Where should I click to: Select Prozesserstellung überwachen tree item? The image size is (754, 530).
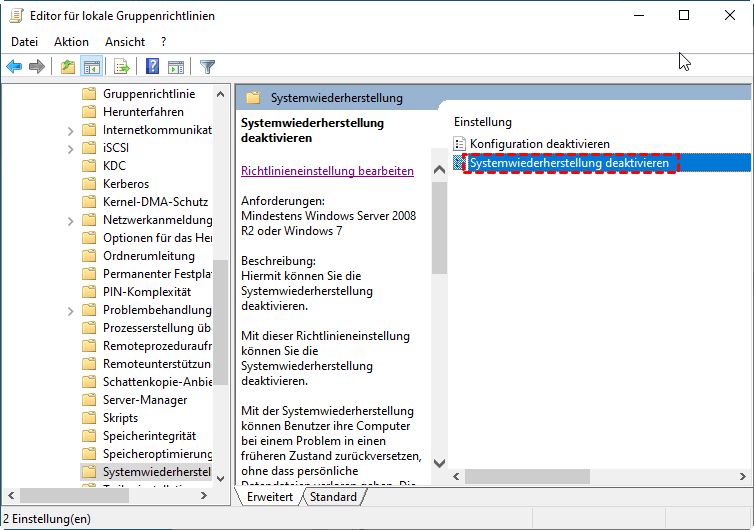(157, 328)
